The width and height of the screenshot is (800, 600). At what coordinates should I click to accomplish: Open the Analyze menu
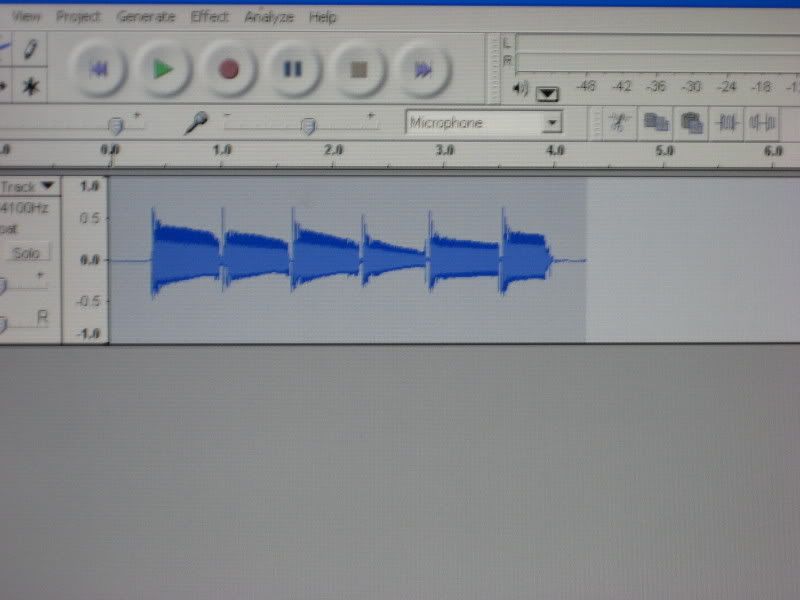click(x=269, y=17)
